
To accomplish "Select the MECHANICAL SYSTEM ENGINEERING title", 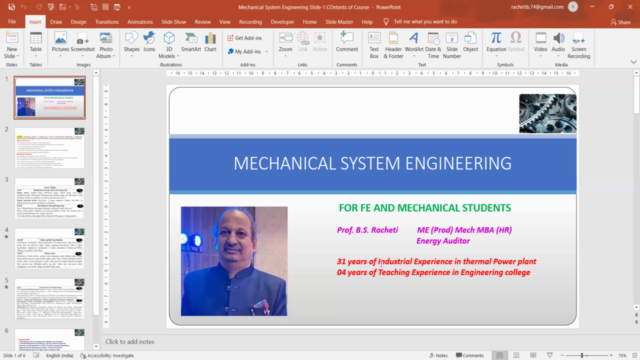I will [372, 164].
